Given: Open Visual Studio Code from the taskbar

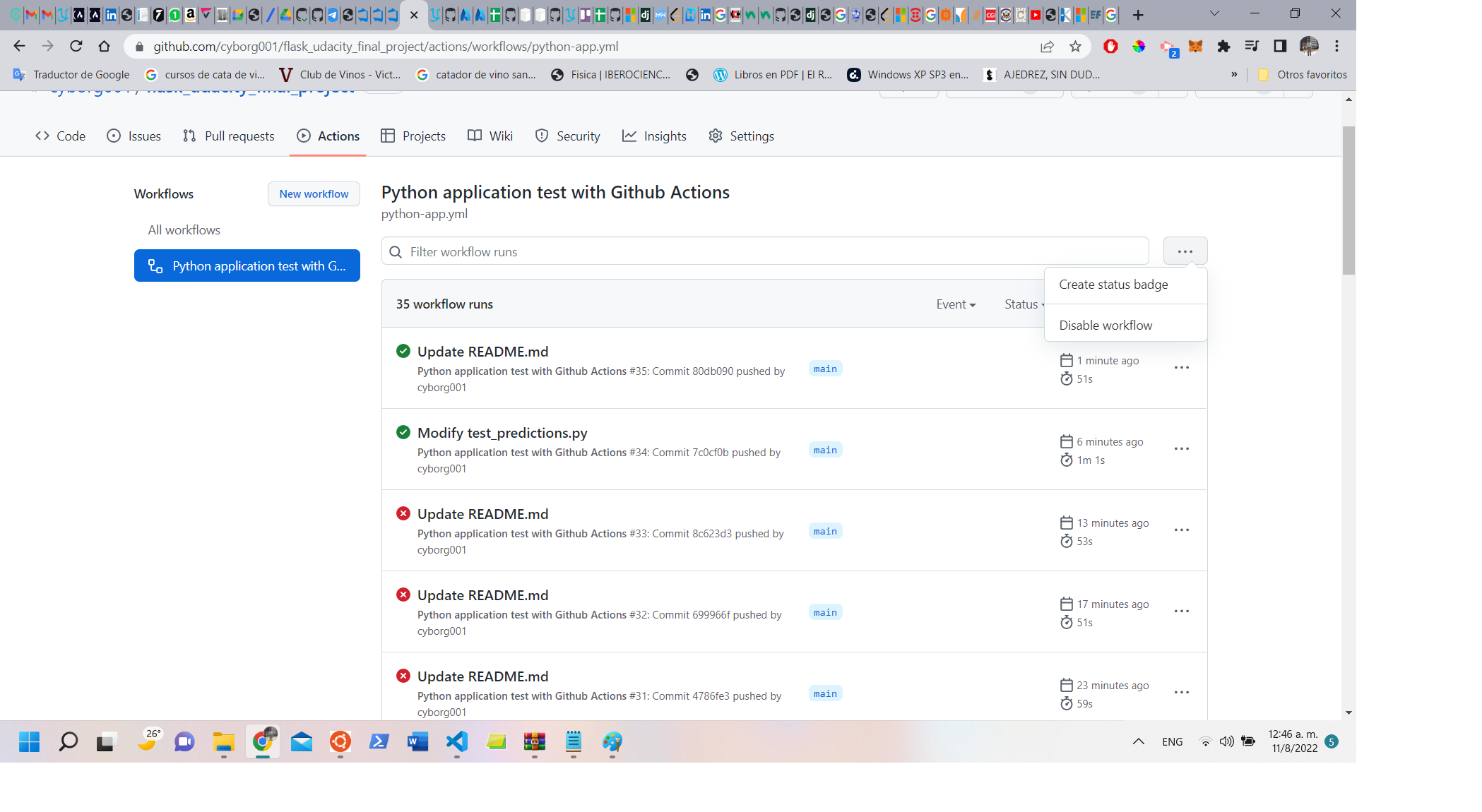Looking at the screenshot, I should coord(456,742).
